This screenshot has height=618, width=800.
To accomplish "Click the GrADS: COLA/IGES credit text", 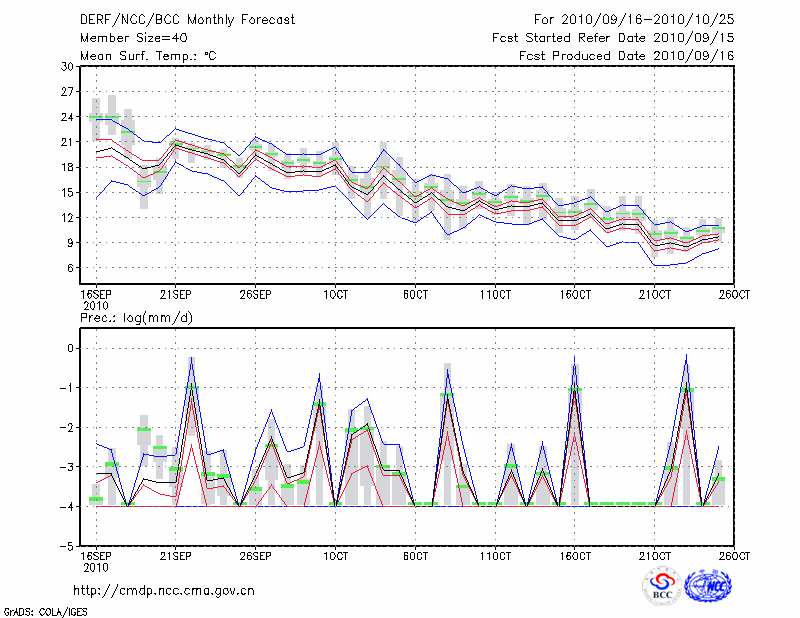I will click(45, 610).
